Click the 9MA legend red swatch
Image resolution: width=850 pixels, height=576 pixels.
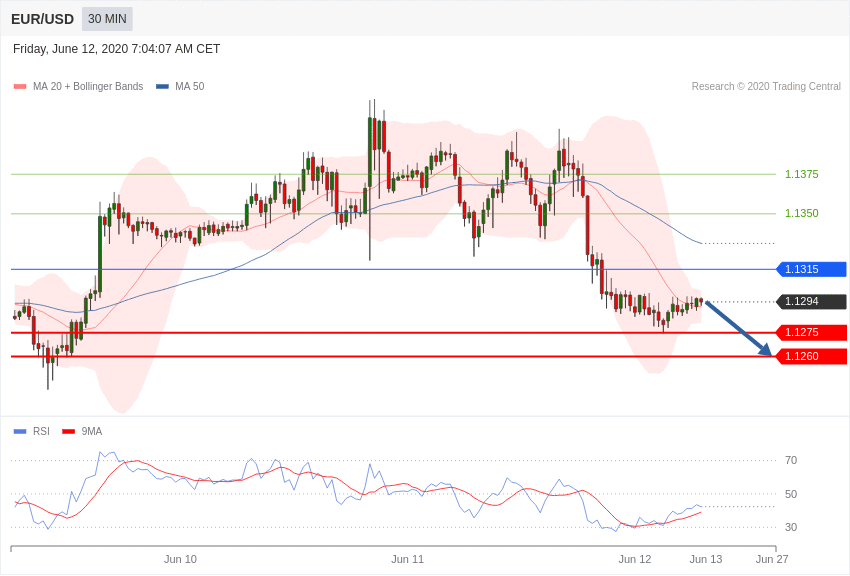pyautogui.click(x=68, y=431)
